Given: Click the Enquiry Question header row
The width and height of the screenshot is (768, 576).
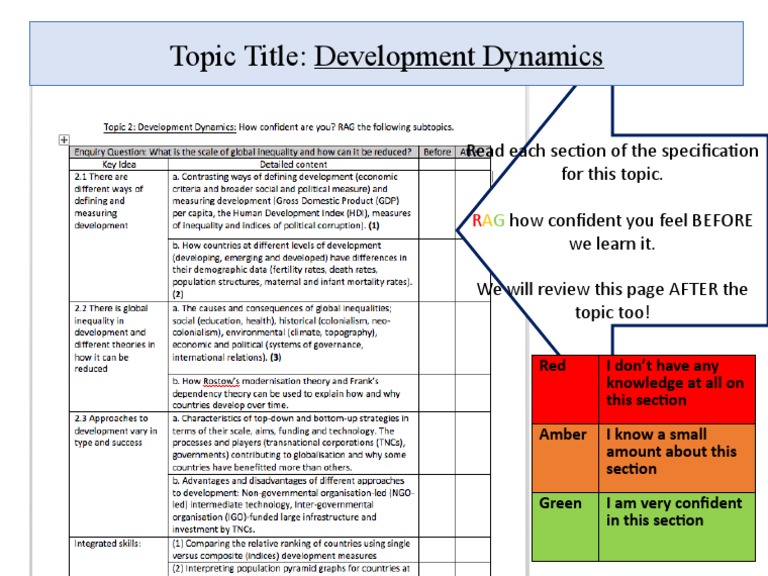Looking at the screenshot, I should coord(244,152).
